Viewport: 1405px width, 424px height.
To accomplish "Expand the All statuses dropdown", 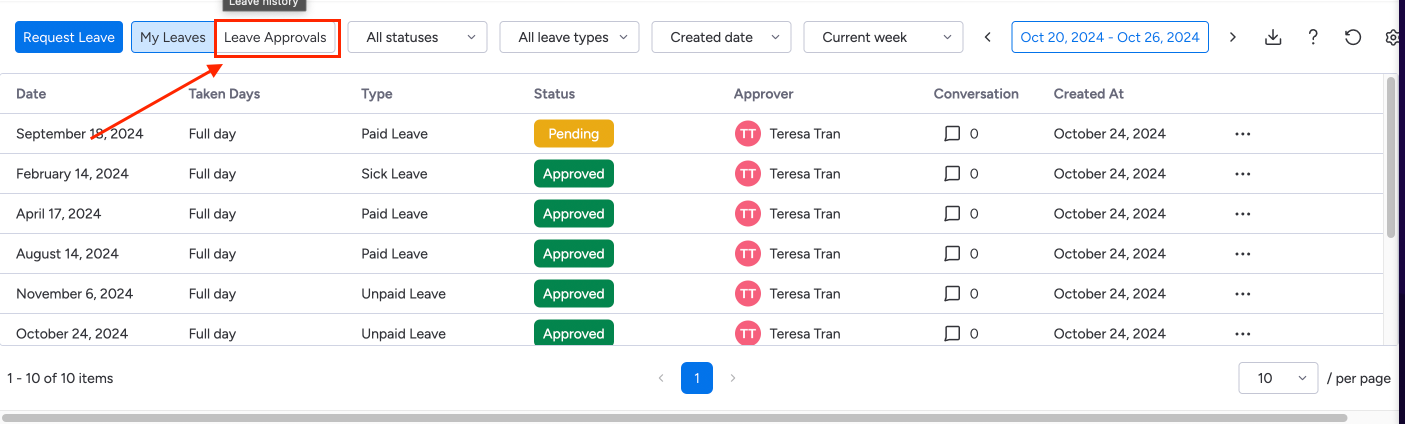I will 417,37.
